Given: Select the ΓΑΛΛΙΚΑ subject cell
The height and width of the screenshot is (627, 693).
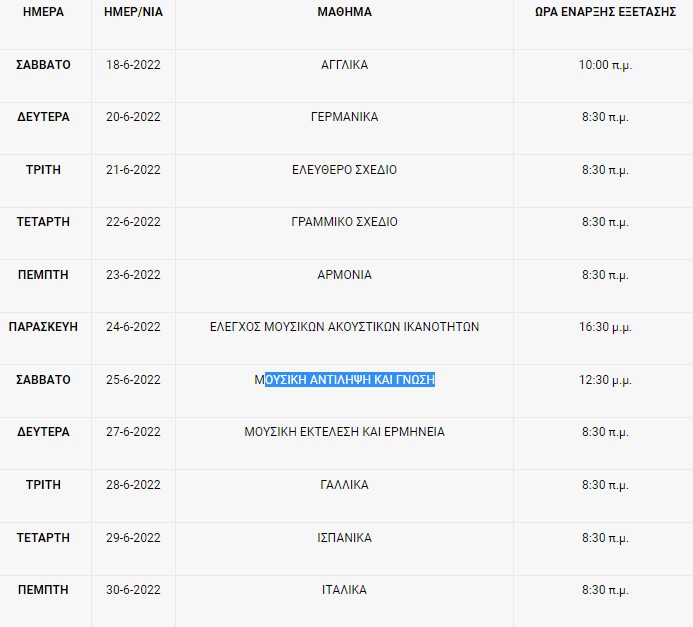Looking at the screenshot, I should pyautogui.click(x=344, y=485).
